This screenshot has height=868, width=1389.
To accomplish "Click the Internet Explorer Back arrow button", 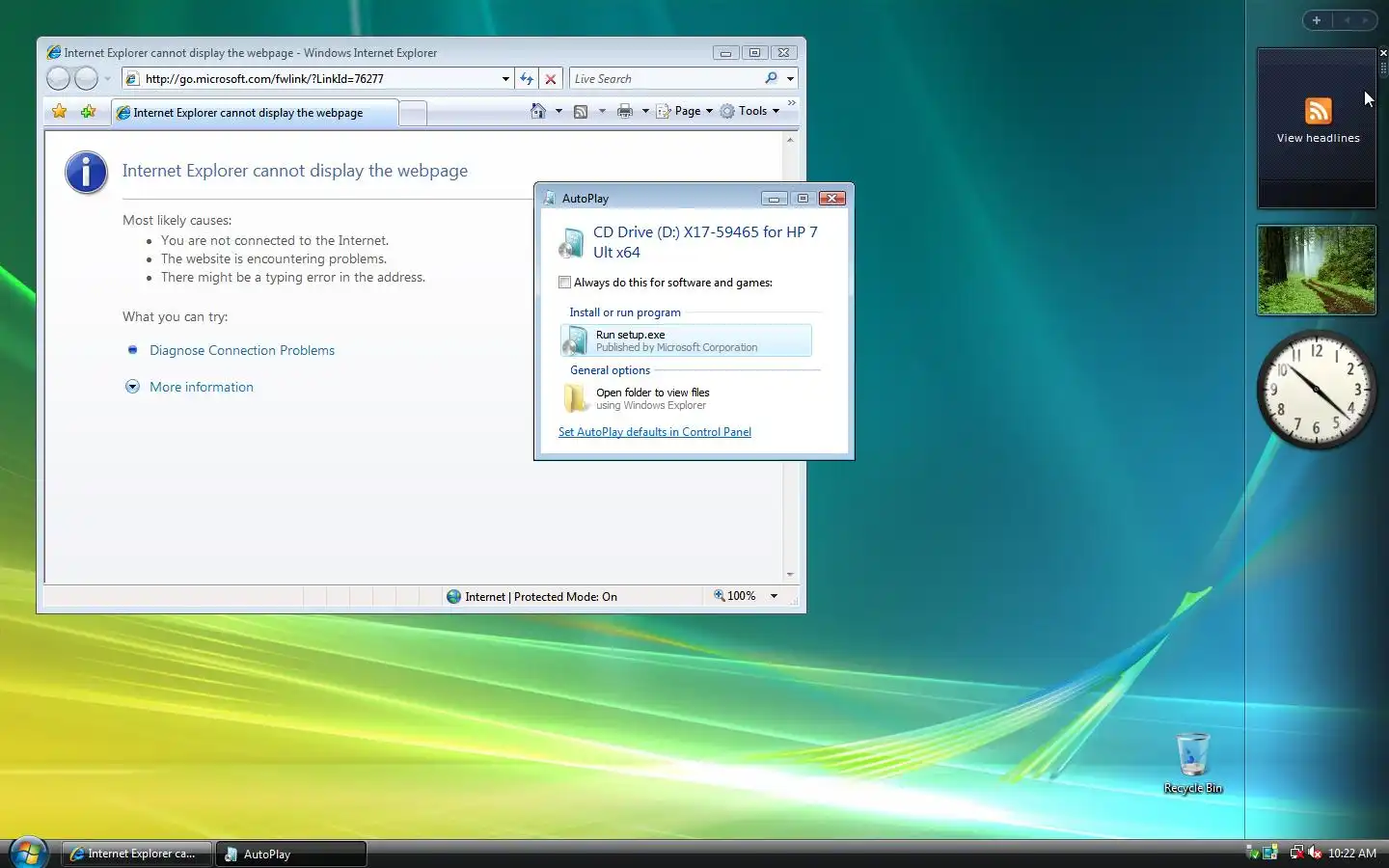I will pos(58,78).
